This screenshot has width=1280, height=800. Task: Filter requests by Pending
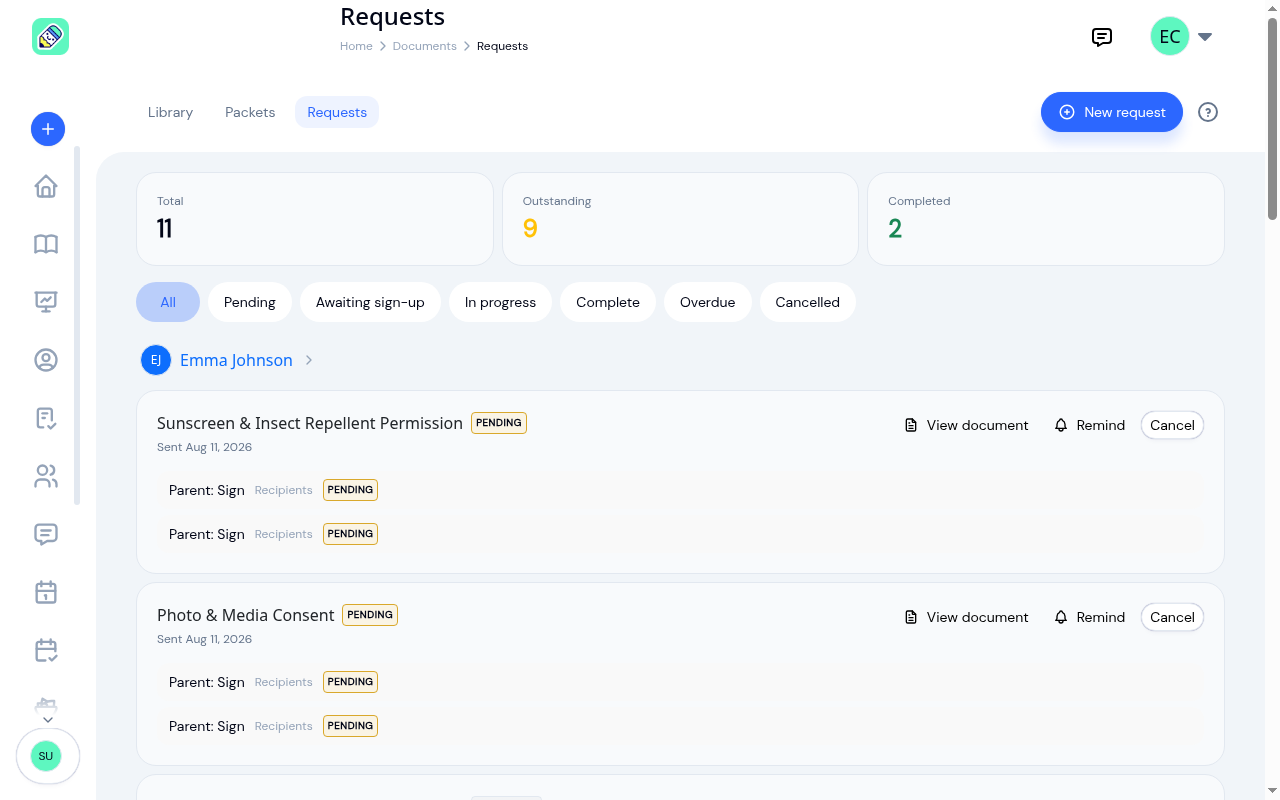point(250,302)
